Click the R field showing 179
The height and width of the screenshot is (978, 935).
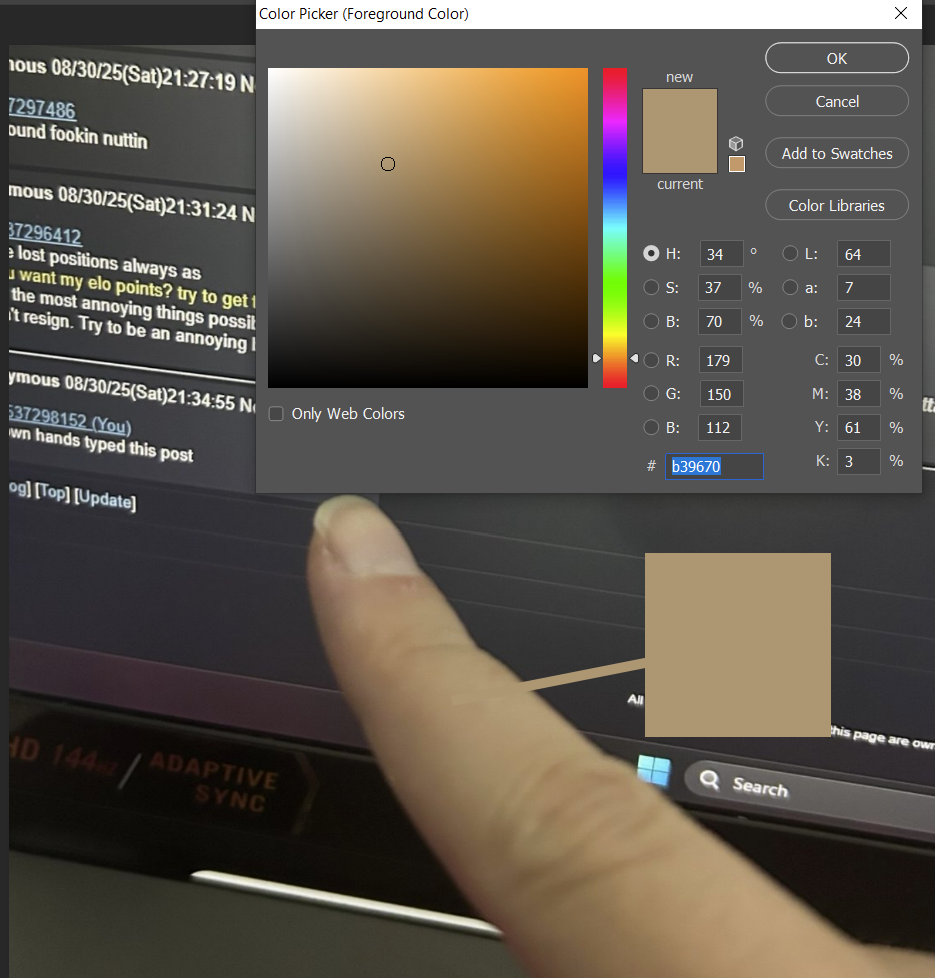click(x=720, y=361)
